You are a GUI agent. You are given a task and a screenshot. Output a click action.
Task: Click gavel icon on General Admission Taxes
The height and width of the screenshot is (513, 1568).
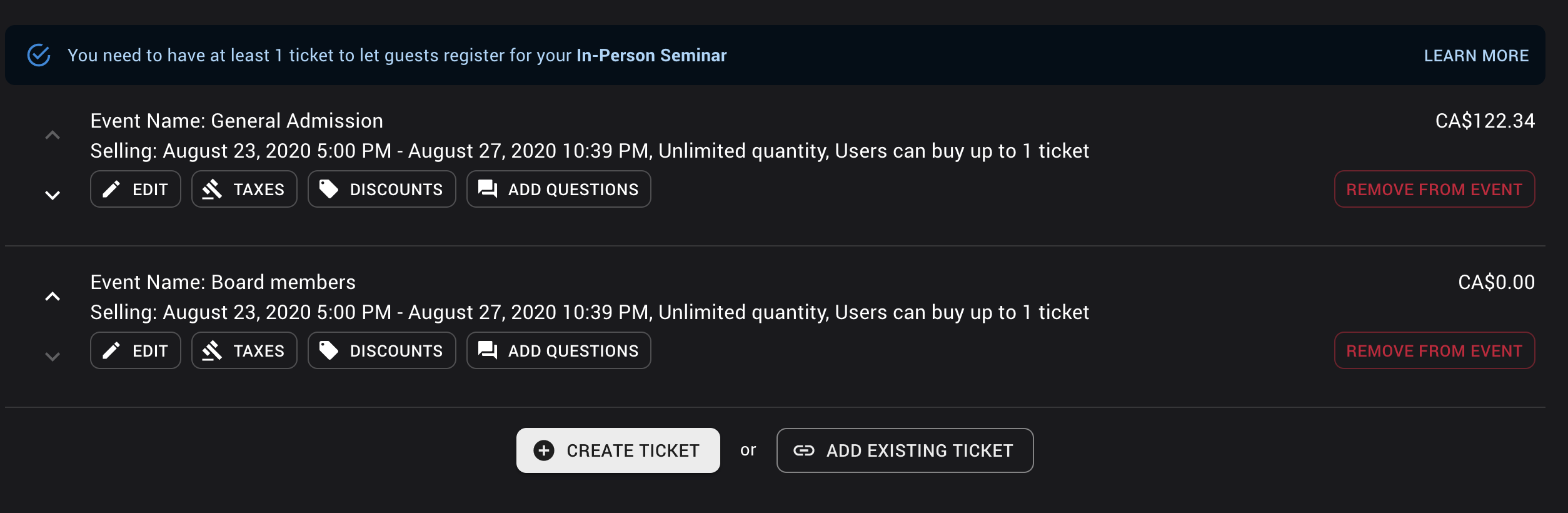[x=213, y=189]
